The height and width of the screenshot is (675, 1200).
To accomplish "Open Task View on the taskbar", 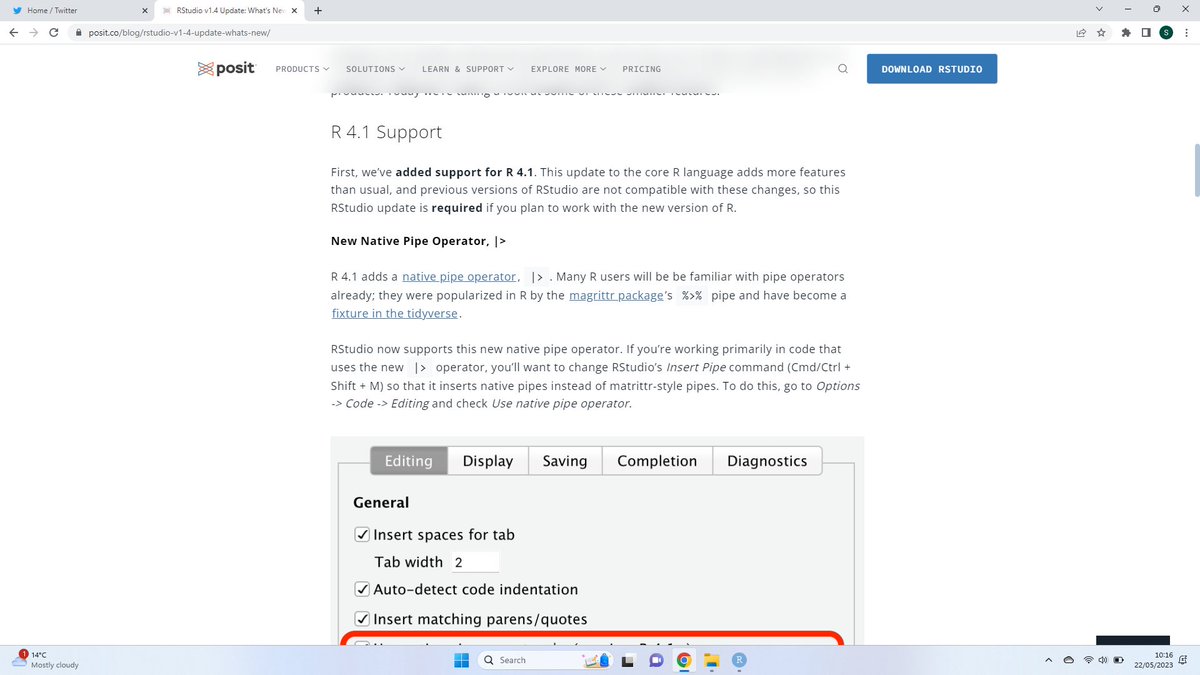I will tap(629, 660).
